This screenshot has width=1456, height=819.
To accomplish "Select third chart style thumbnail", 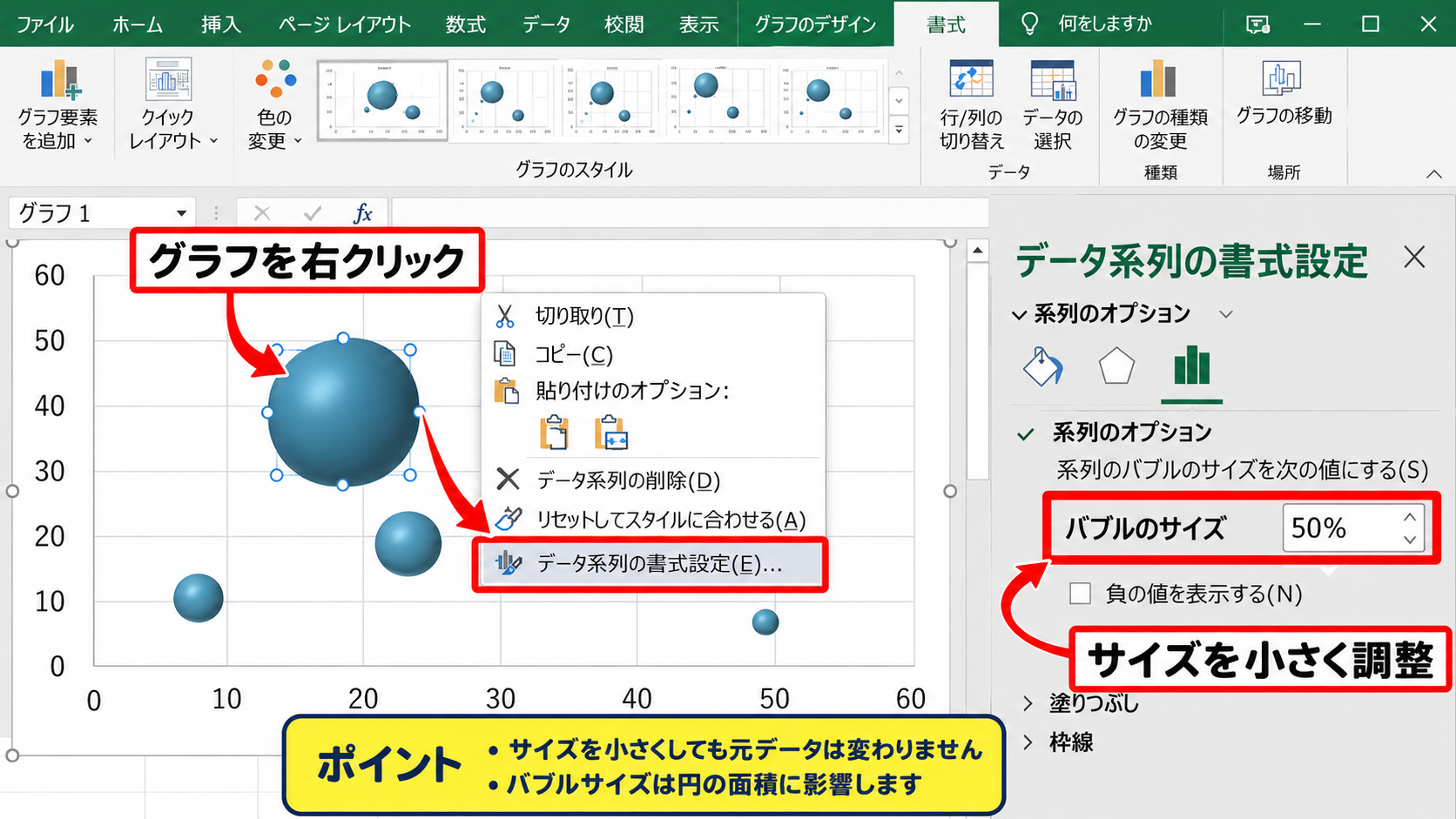I will click(610, 100).
